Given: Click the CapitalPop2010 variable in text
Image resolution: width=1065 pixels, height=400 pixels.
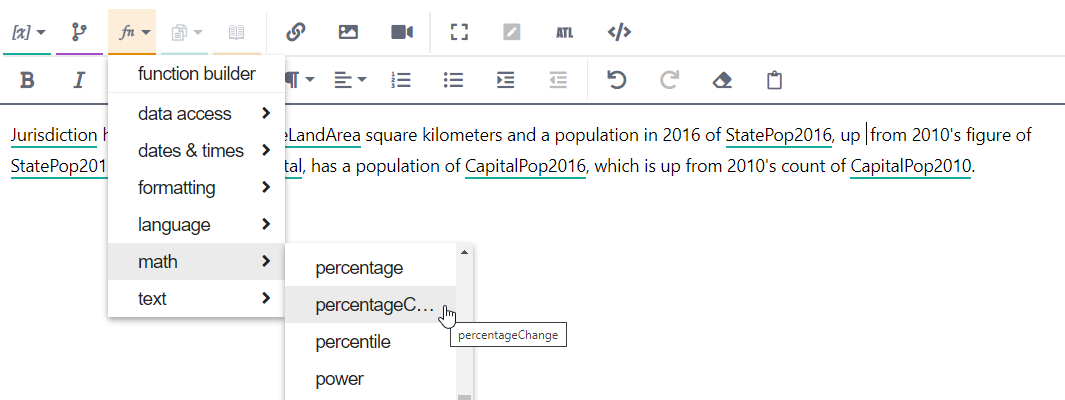Looking at the screenshot, I should (910, 165).
